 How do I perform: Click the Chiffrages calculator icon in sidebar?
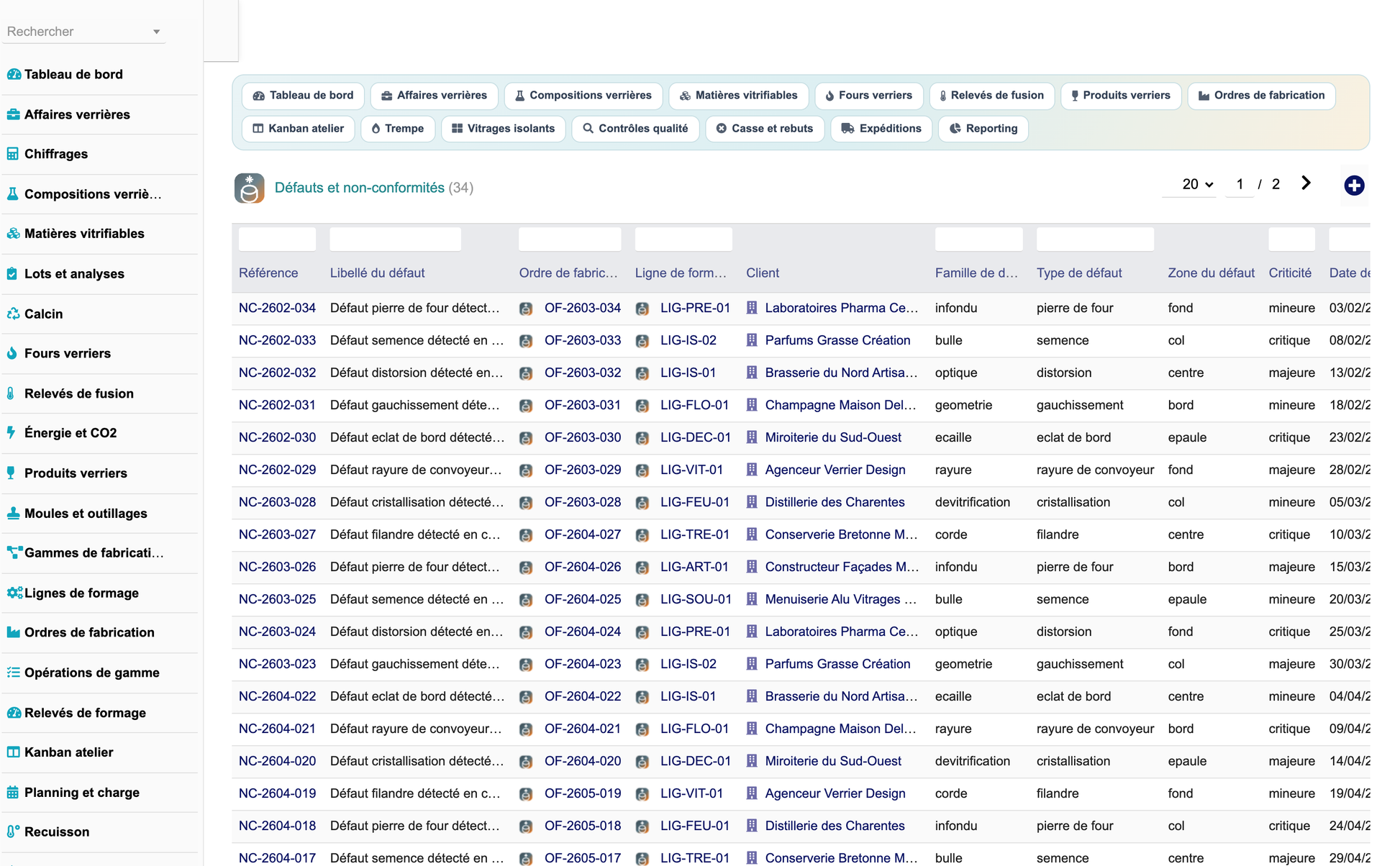coord(13,154)
